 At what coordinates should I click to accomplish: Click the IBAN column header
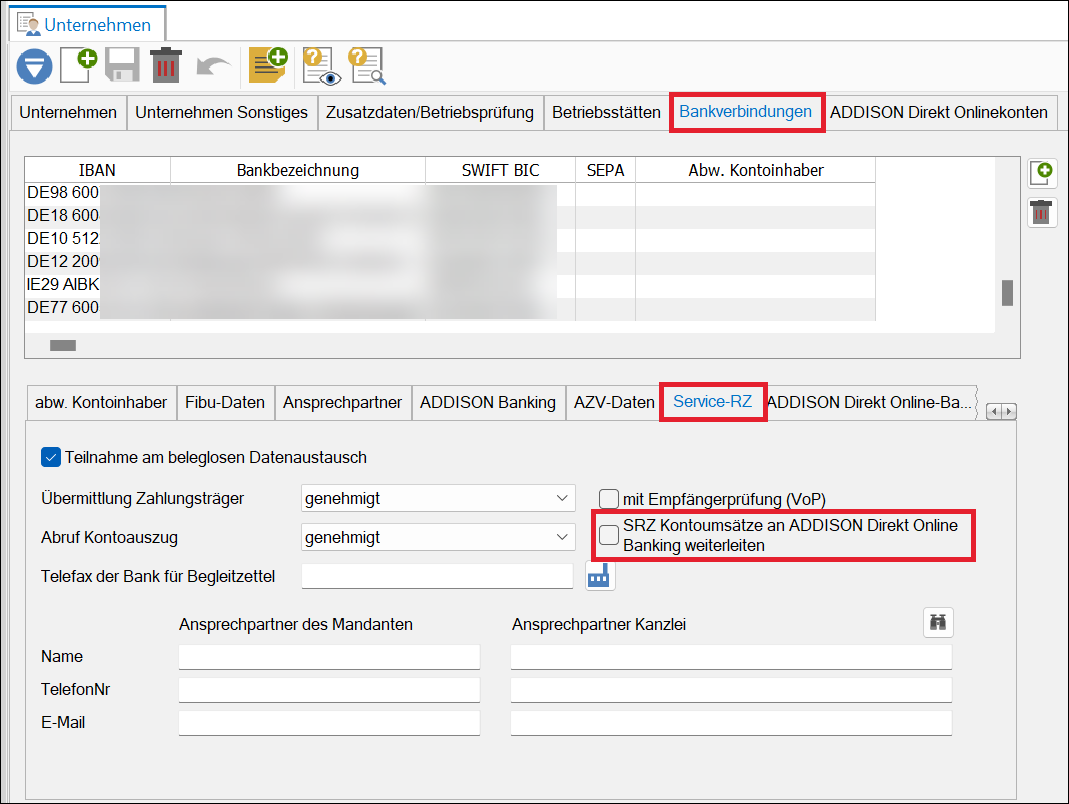(x=97, y=170)
